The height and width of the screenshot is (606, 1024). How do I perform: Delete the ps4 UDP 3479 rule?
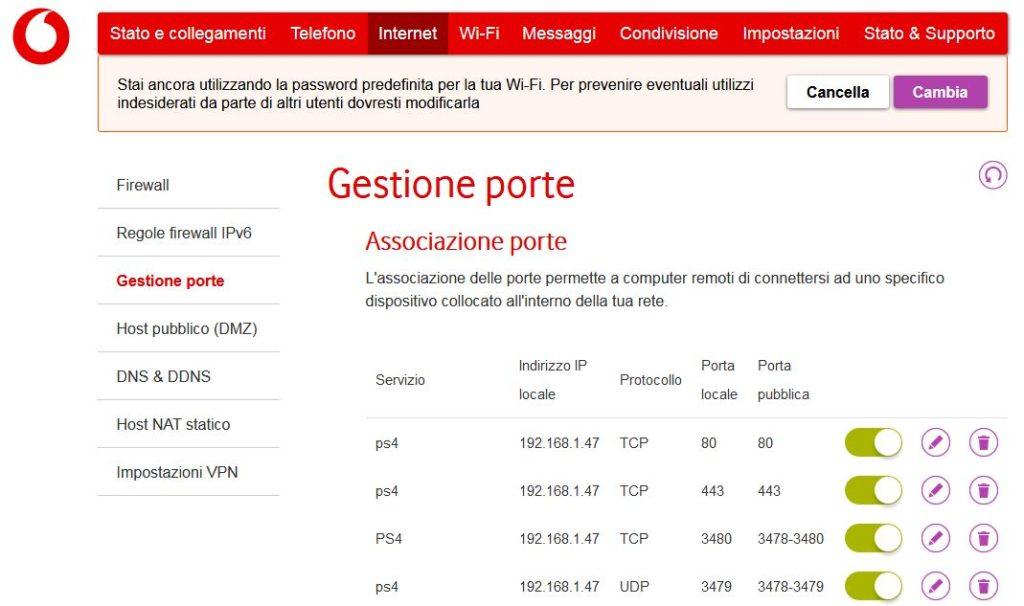coord(981,586)
